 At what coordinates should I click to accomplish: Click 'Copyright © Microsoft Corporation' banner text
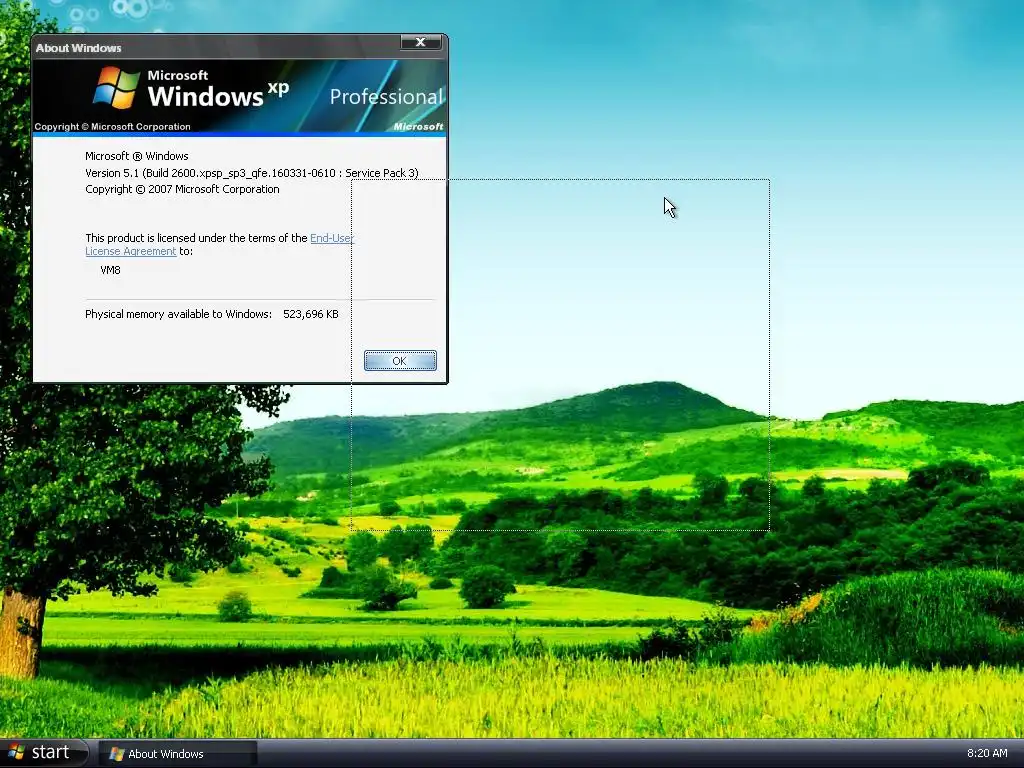coord(112,127)
